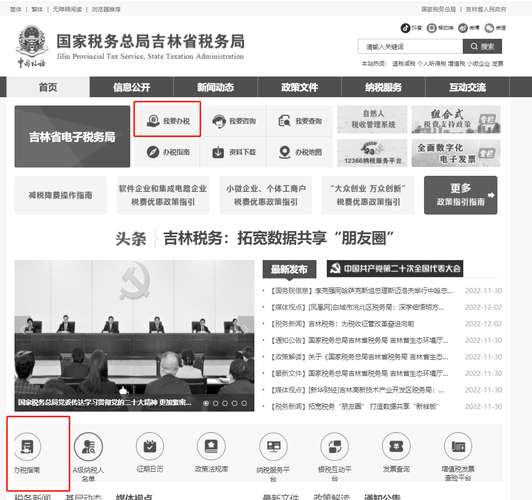
Task: Open 办税指南 compass icon beside 资料下载
Action: [153, 152]
